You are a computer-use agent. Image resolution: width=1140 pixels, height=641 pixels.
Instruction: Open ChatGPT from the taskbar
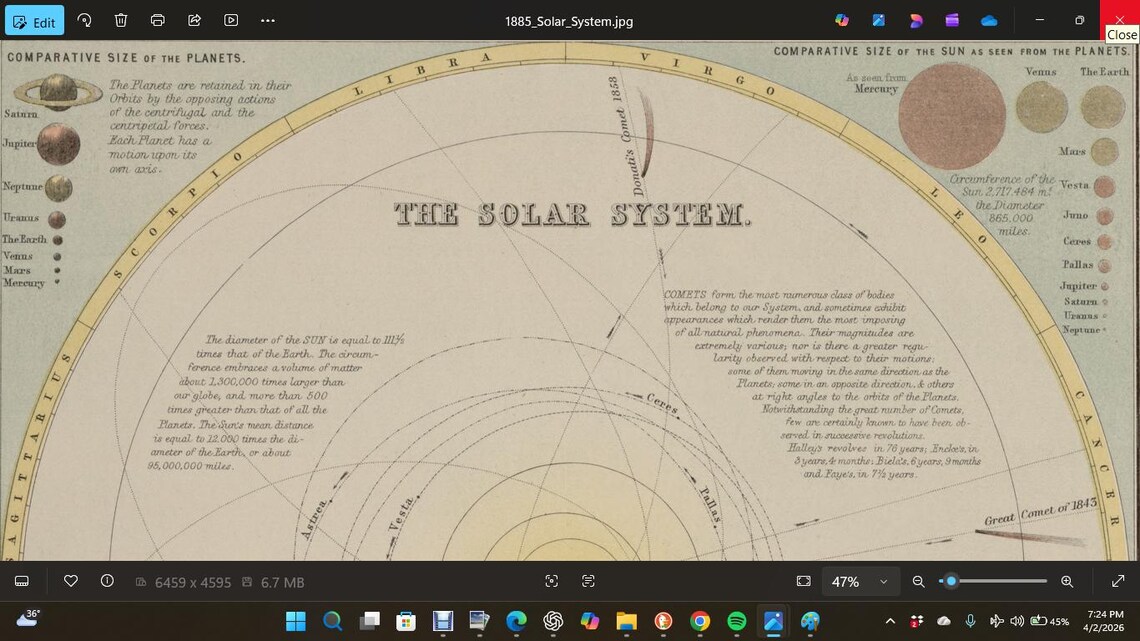553,621
